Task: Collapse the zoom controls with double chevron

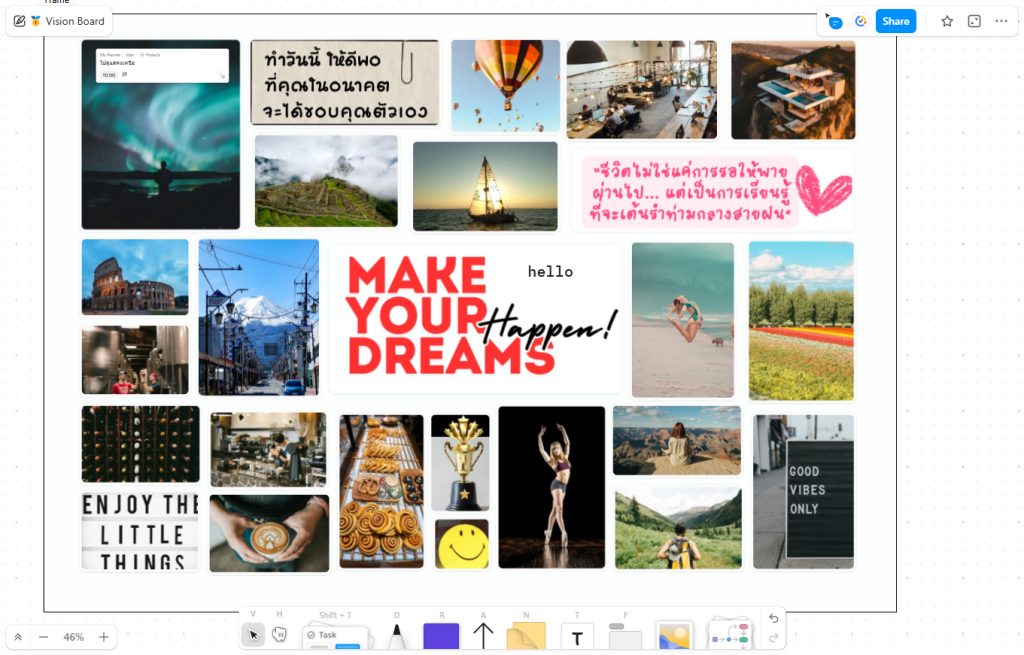Action: [x=18, y=637]
